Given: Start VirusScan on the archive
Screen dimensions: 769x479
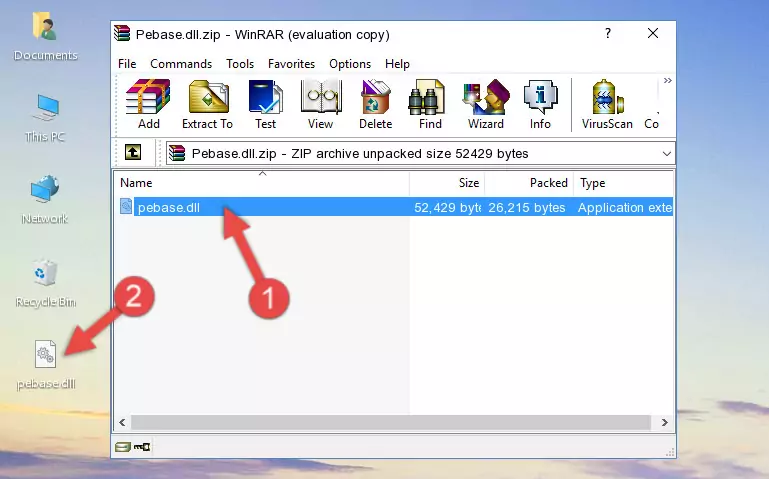Looking at the screenshot, I should (x=607, y=104).
